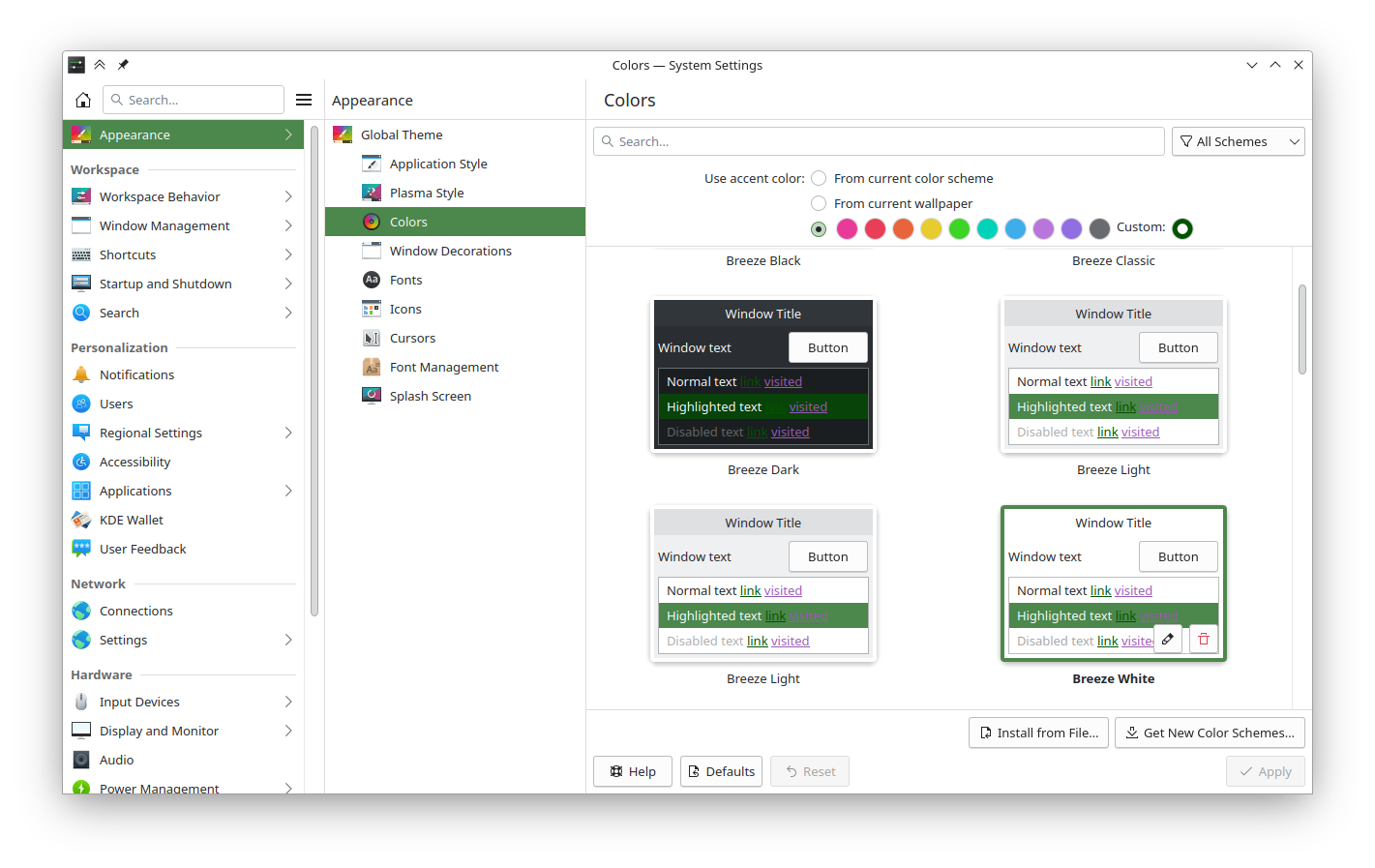This screenshot has height=868, width=1375.
Task: Click the sidebar Search... input field
Action: pyautogui.click(x=194, y=100)
